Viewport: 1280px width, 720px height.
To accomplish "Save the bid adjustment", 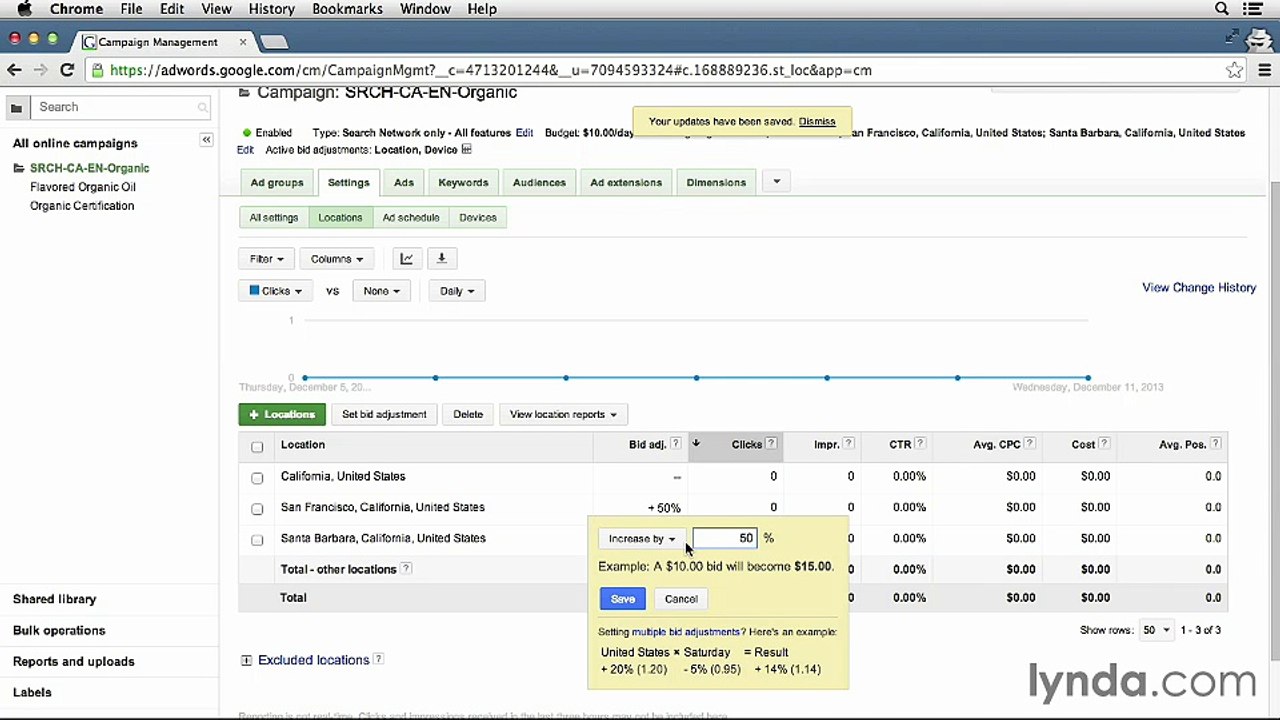I will [622, 599].
